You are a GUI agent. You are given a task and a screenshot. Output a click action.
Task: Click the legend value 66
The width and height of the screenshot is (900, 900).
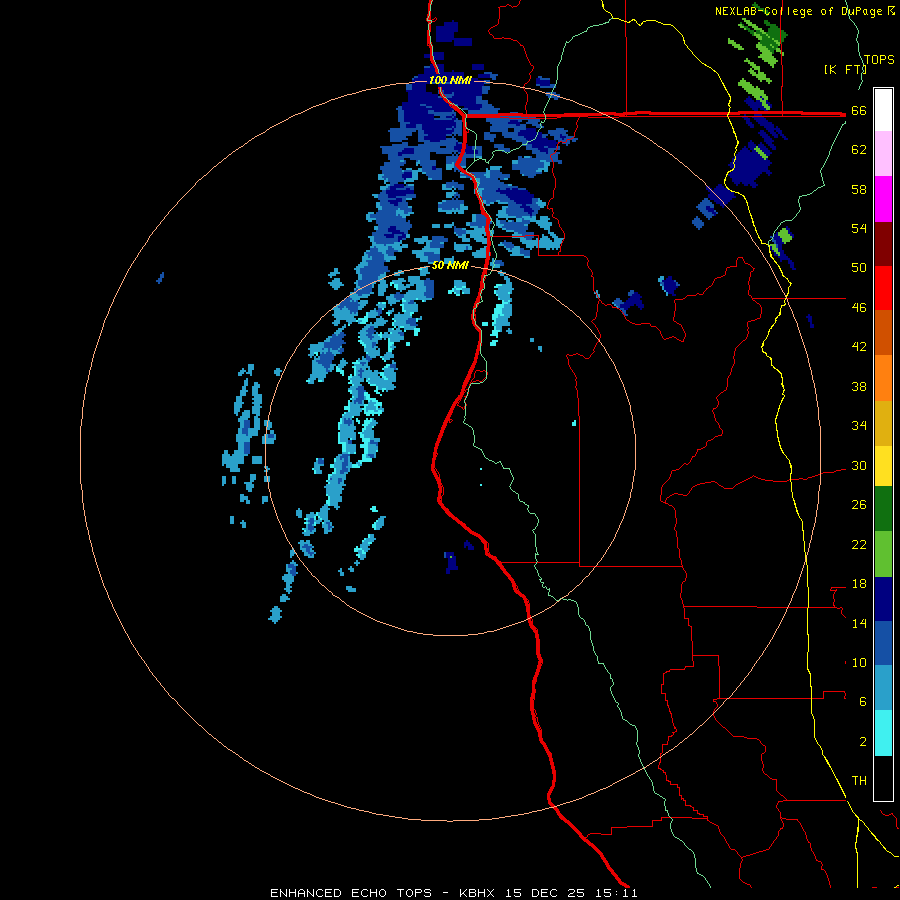859,111
